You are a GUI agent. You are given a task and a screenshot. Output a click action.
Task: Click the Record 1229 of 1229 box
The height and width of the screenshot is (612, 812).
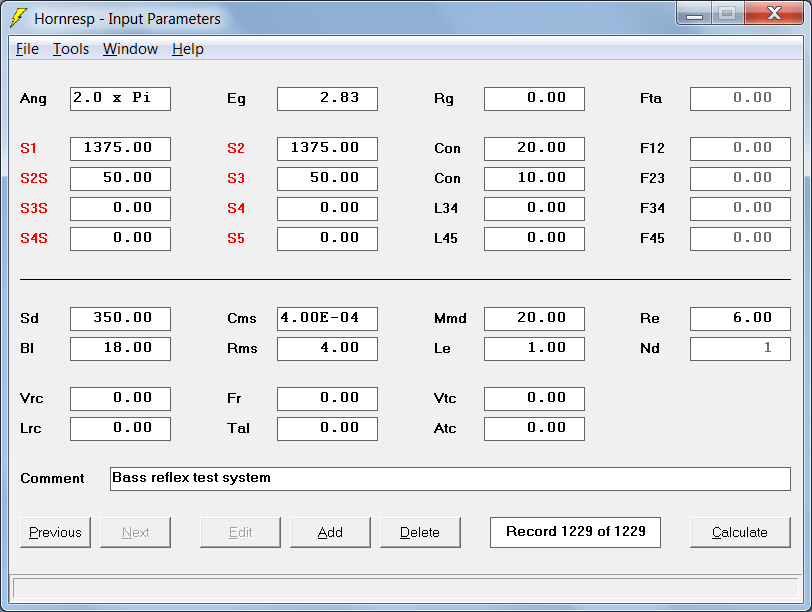pos(575,532)
